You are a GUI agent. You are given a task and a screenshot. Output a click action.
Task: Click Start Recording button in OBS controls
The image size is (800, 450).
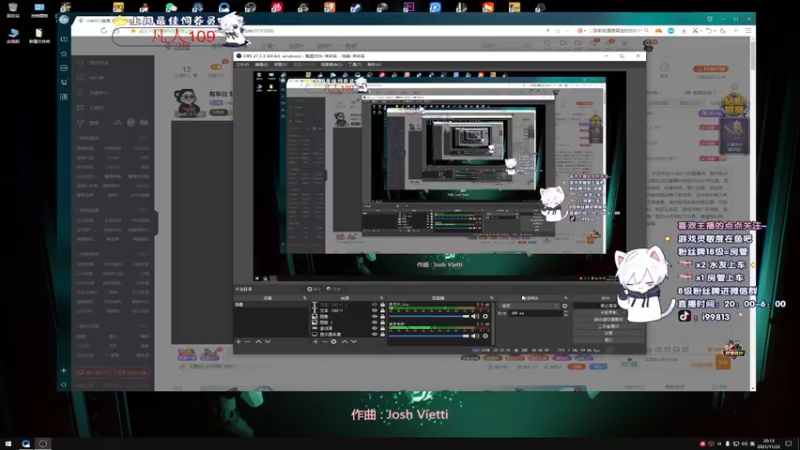608,312
